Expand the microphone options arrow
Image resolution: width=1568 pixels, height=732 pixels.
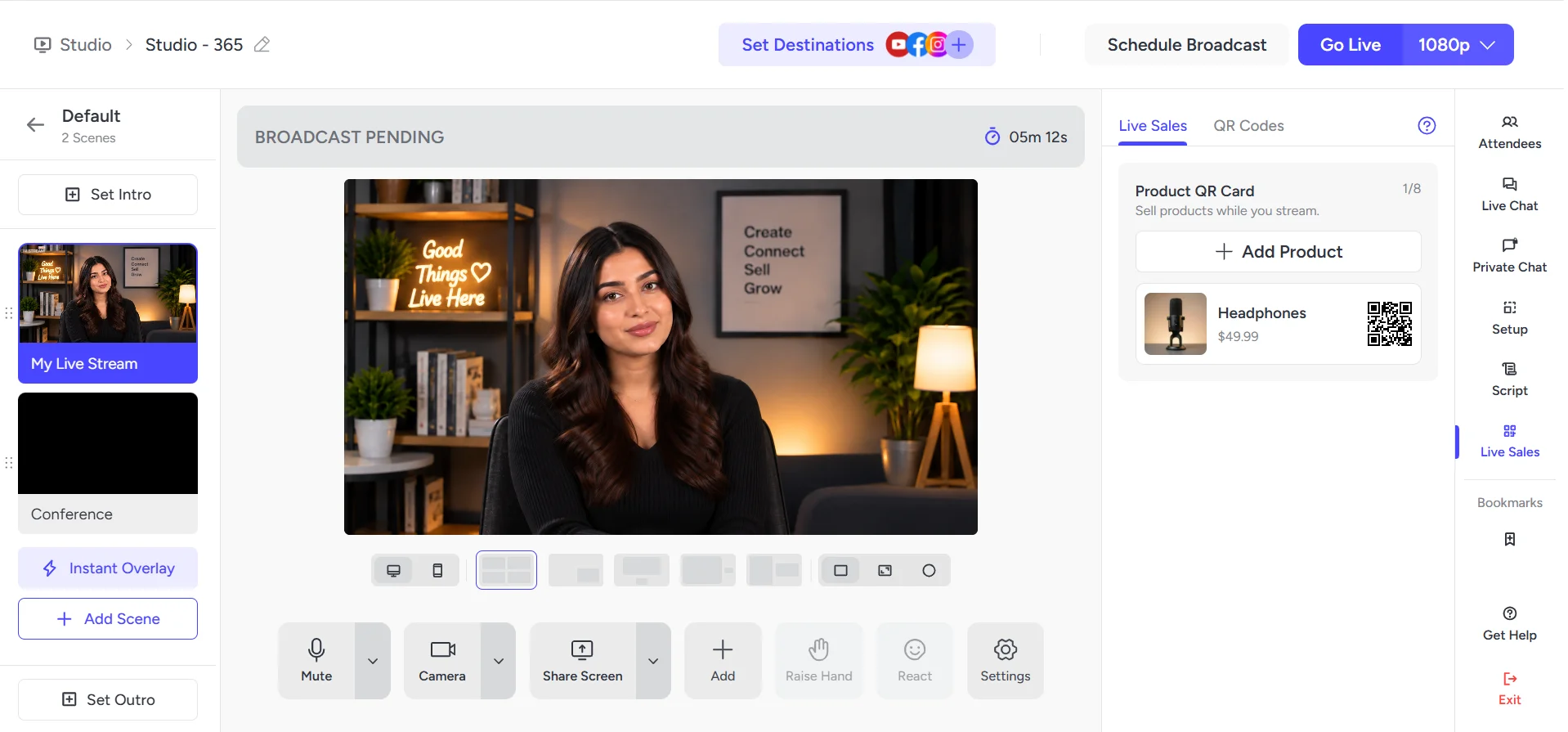373,661
